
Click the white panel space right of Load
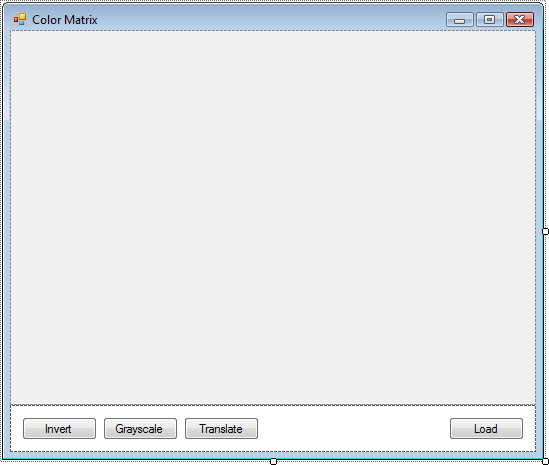pos(529,428)
